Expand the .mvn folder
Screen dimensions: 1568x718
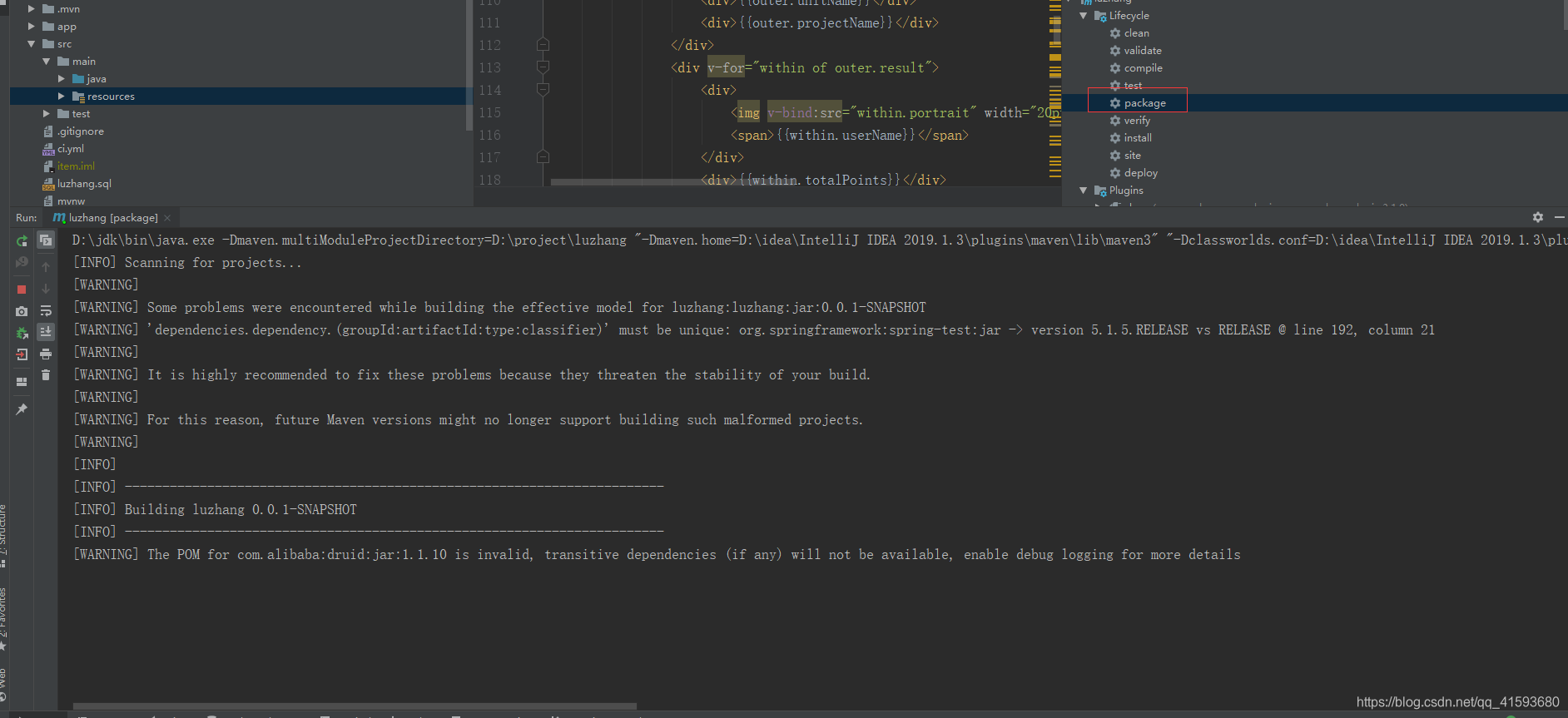pos(32,9)
